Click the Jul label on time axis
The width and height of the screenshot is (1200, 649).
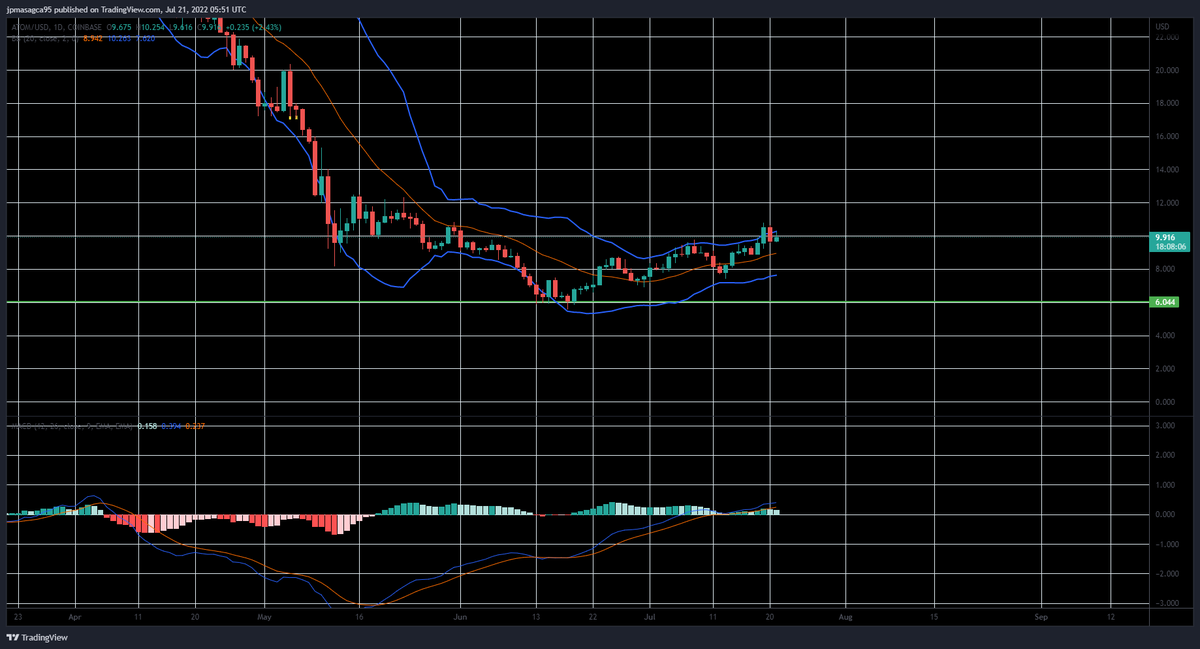pos(651,618)
